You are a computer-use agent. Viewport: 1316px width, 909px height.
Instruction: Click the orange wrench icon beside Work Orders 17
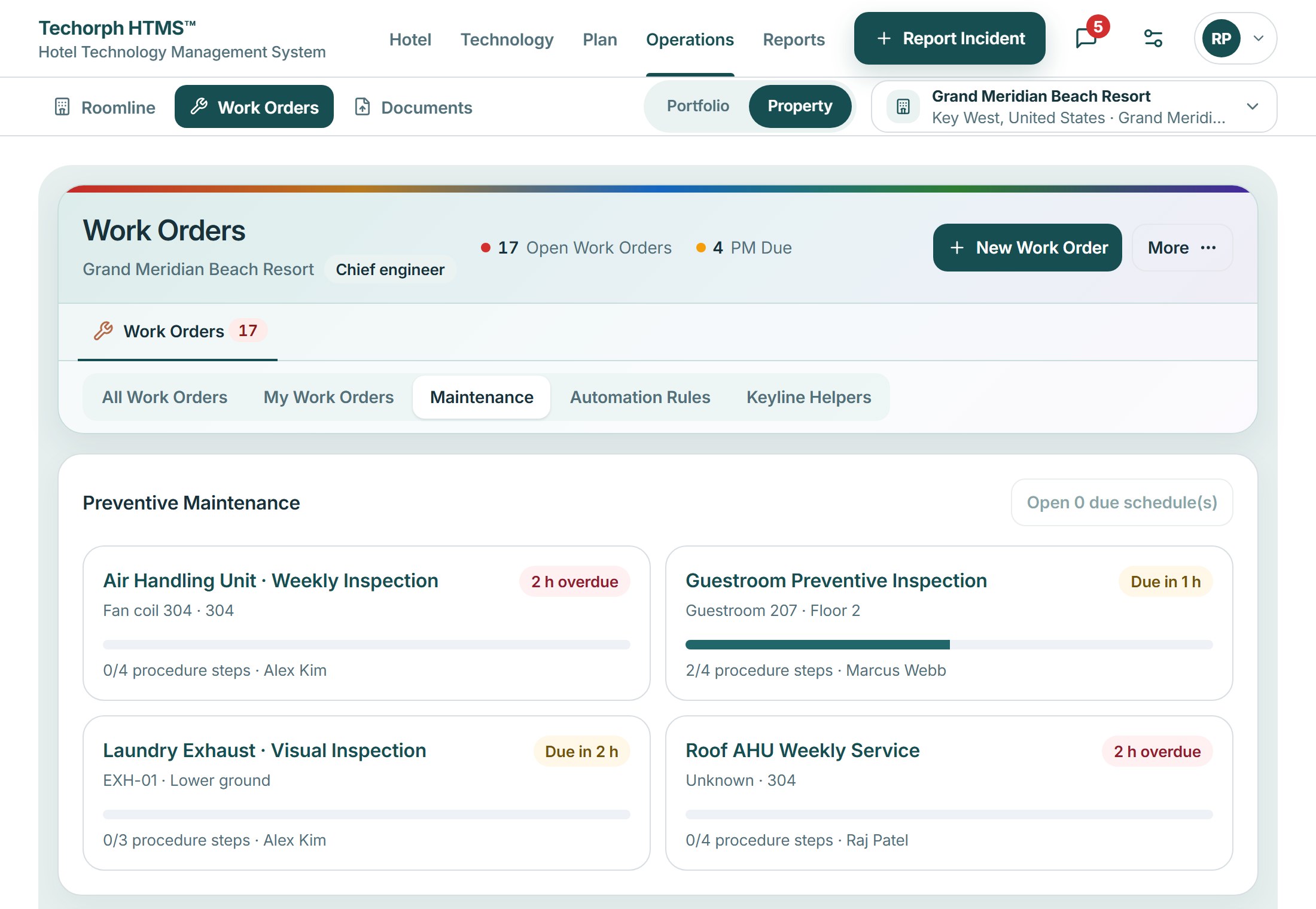103,331
